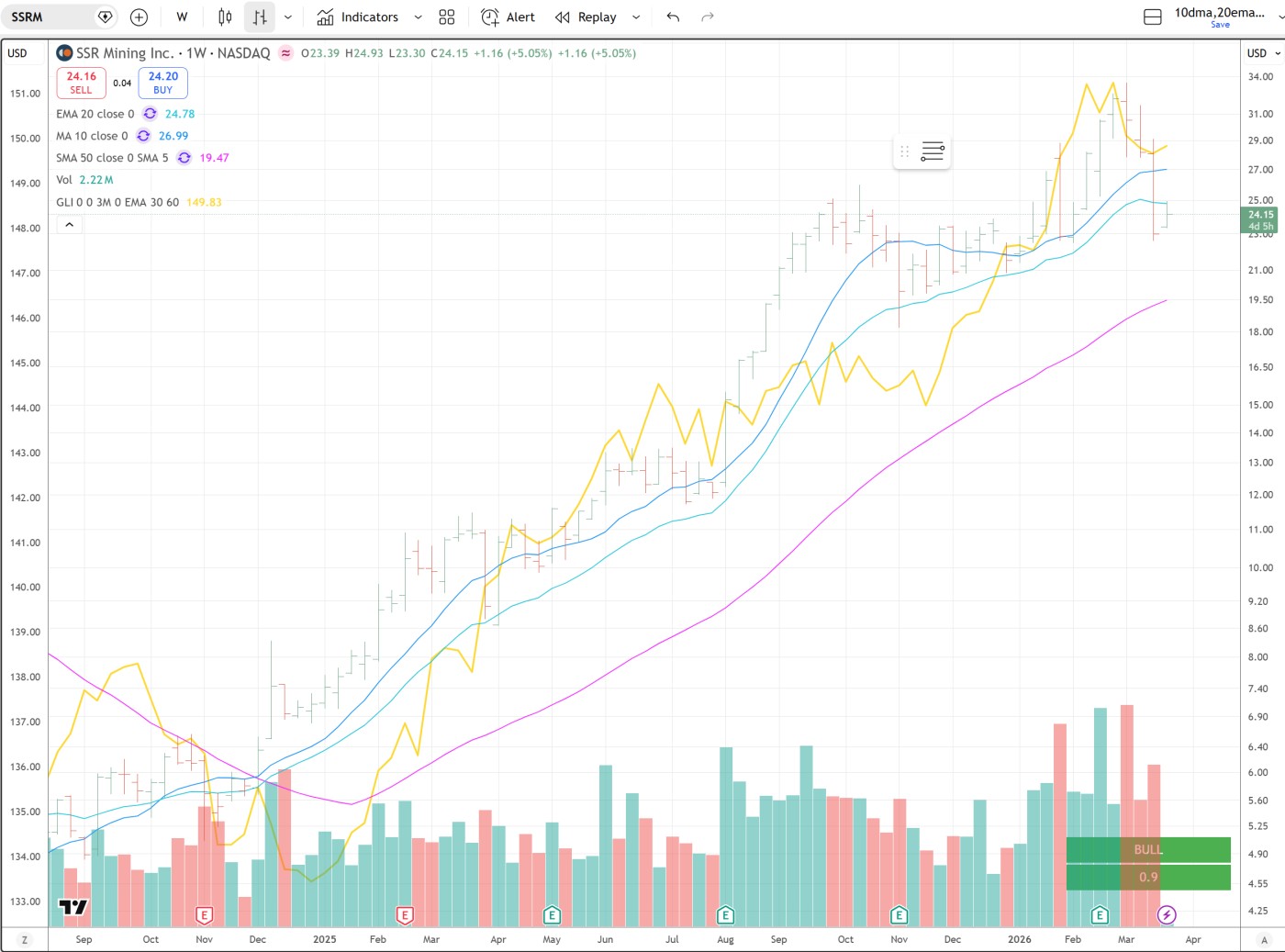
Task: Click the 24.20 BUY button
Action: click(162, 83)
